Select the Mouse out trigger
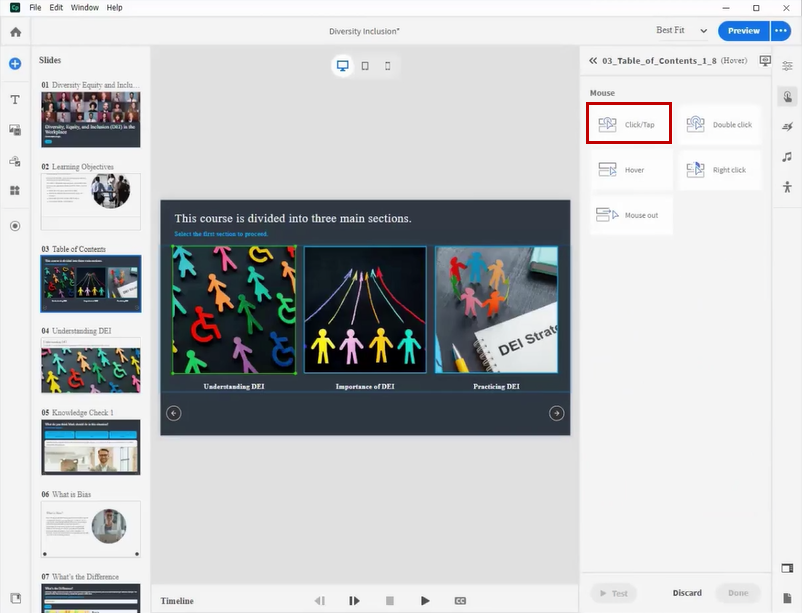The height and width of the screenshot is (613, 802). click(x=632, y=215)
